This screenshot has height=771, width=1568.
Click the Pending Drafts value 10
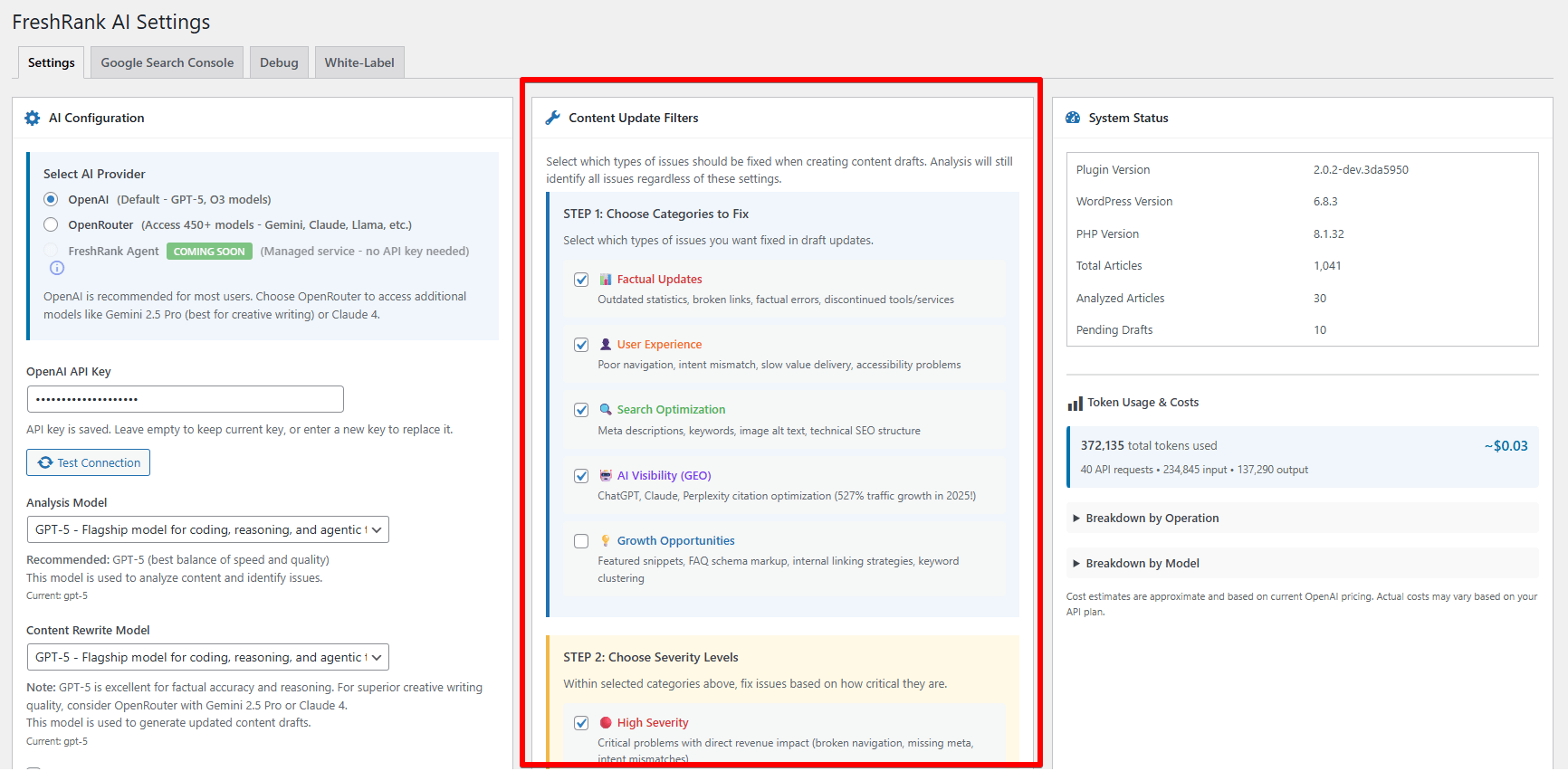(x=1320, y=330)
